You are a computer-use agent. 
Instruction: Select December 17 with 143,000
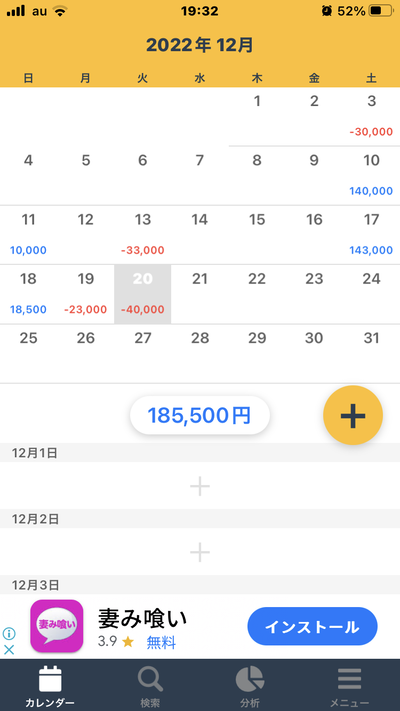[371, 235]
